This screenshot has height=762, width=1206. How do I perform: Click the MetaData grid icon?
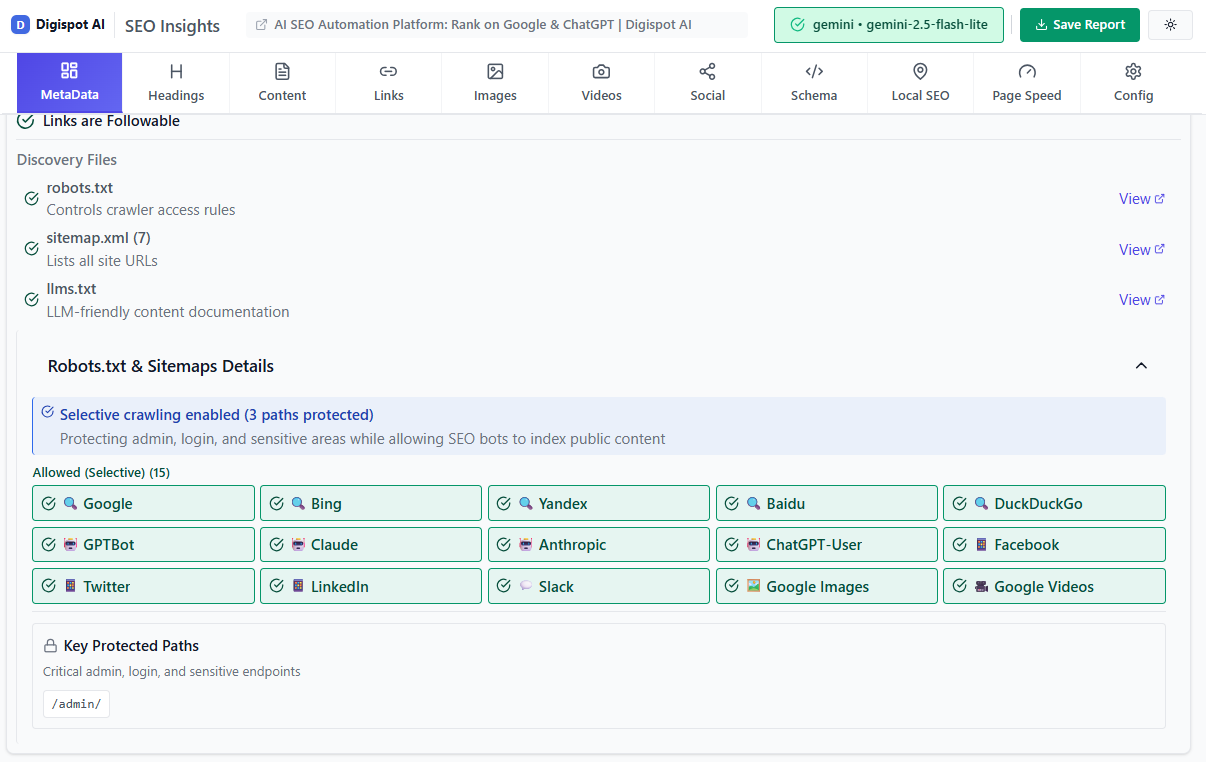[x=68, y=72]
